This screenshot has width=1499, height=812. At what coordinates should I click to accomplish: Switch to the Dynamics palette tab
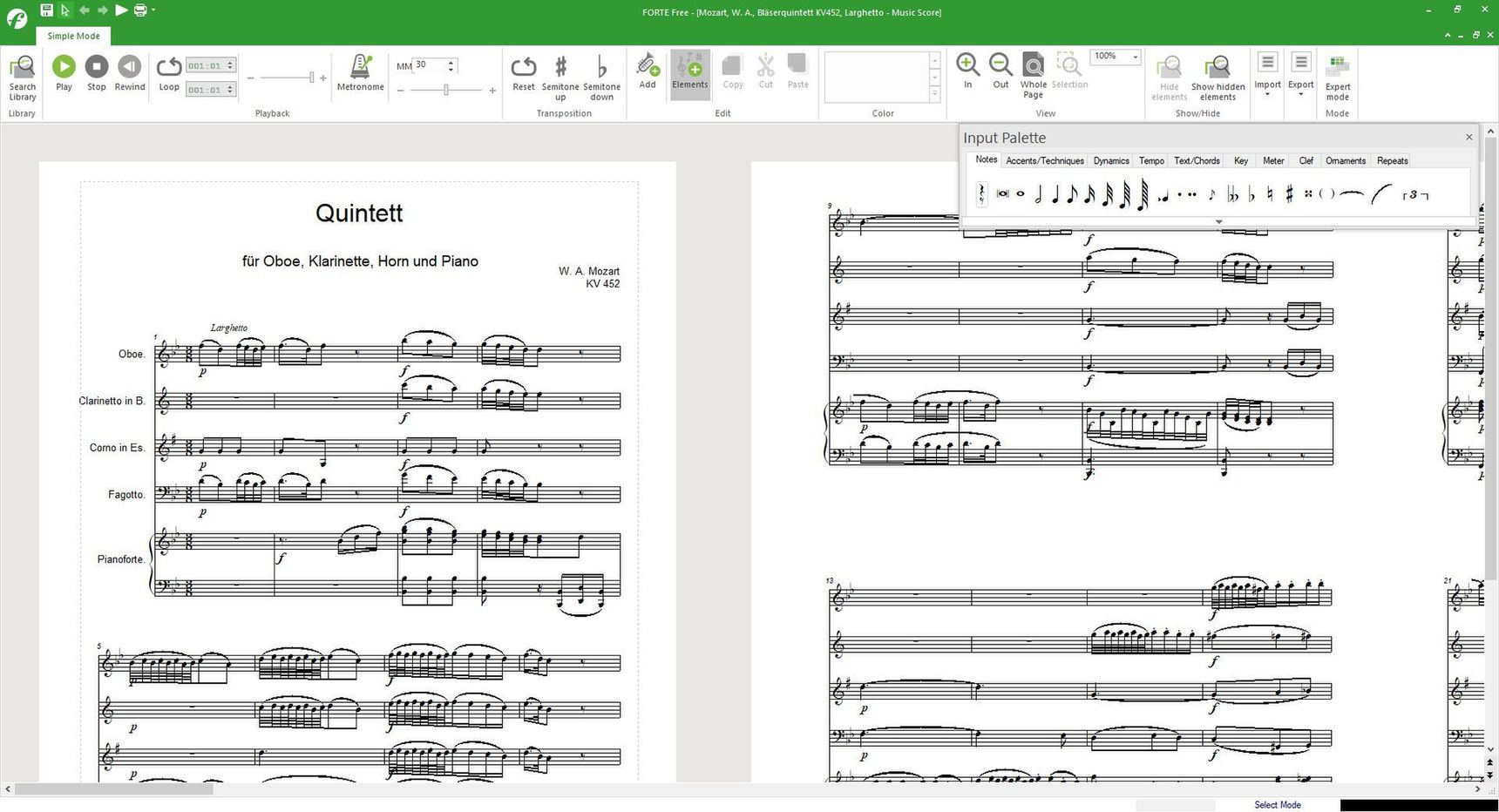click(x=1111, y=160)
